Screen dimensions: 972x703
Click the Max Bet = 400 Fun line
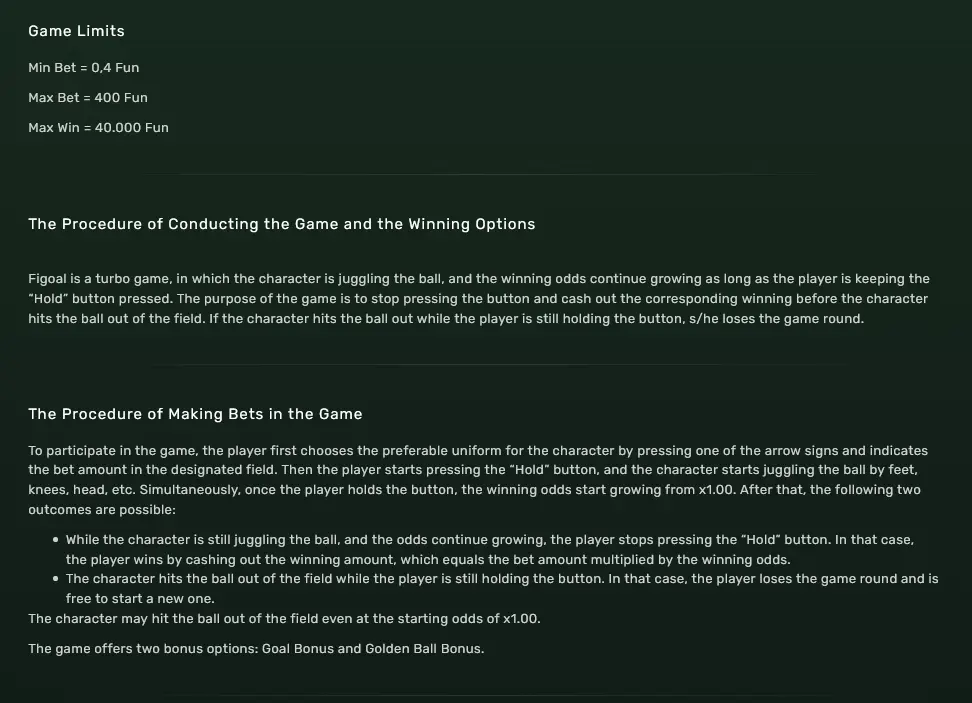88,98
